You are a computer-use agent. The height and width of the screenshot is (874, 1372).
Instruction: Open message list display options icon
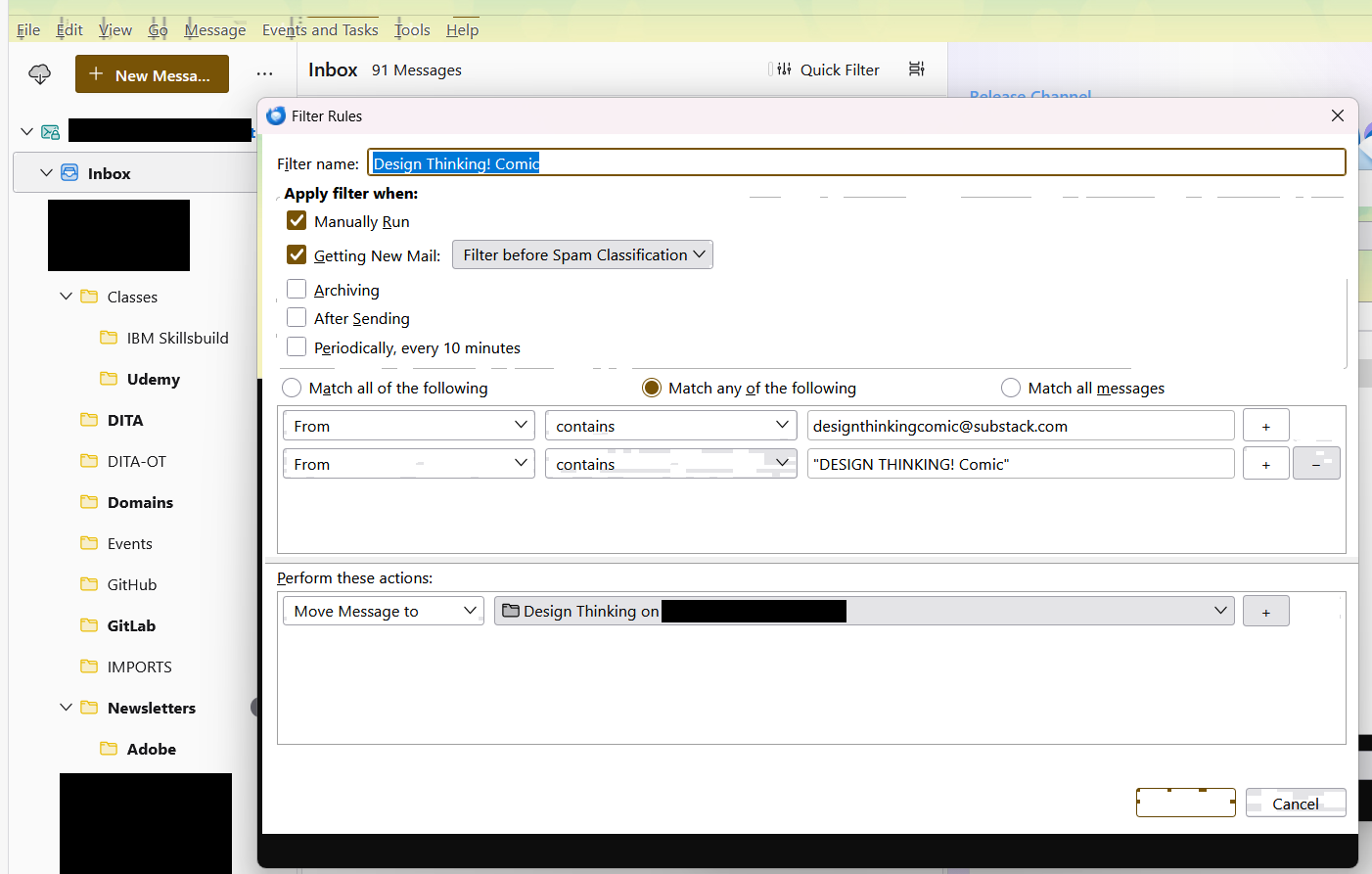[916, 69]
